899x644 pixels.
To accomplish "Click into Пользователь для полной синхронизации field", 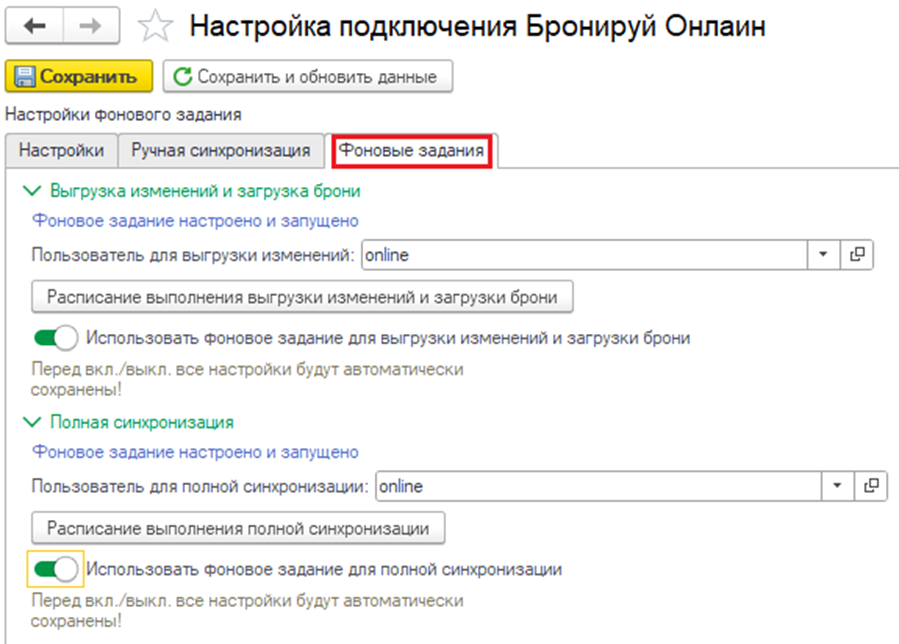I will pyautogui.click(x=599, y=486).
